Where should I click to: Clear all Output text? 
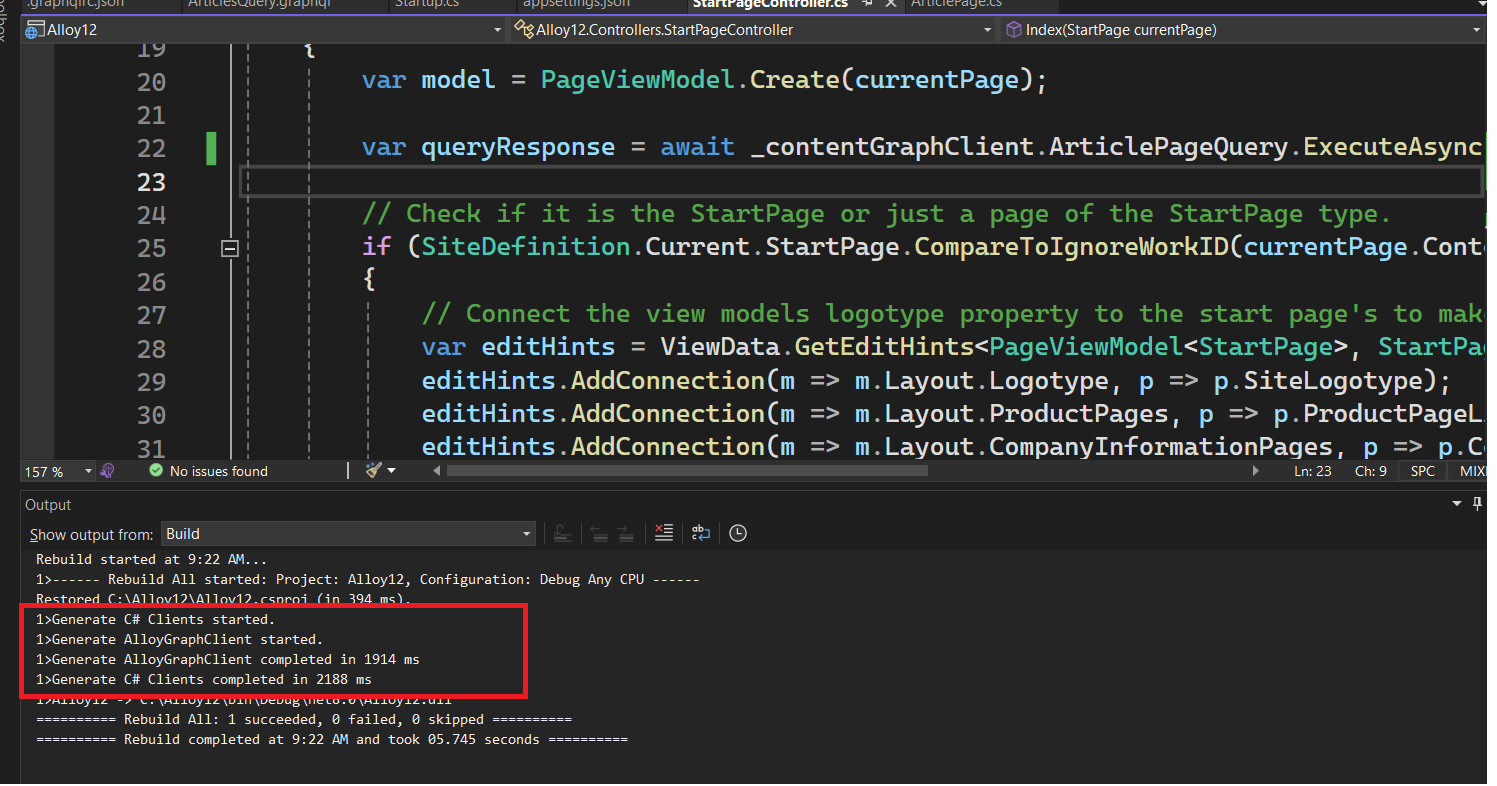tap(663, 534)
